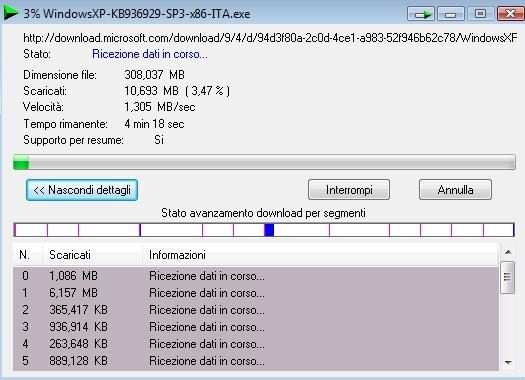Click the scroll down arrow in segment list
Screen dimensions: 525x380
pyautogui.click(x=508, y=363)
